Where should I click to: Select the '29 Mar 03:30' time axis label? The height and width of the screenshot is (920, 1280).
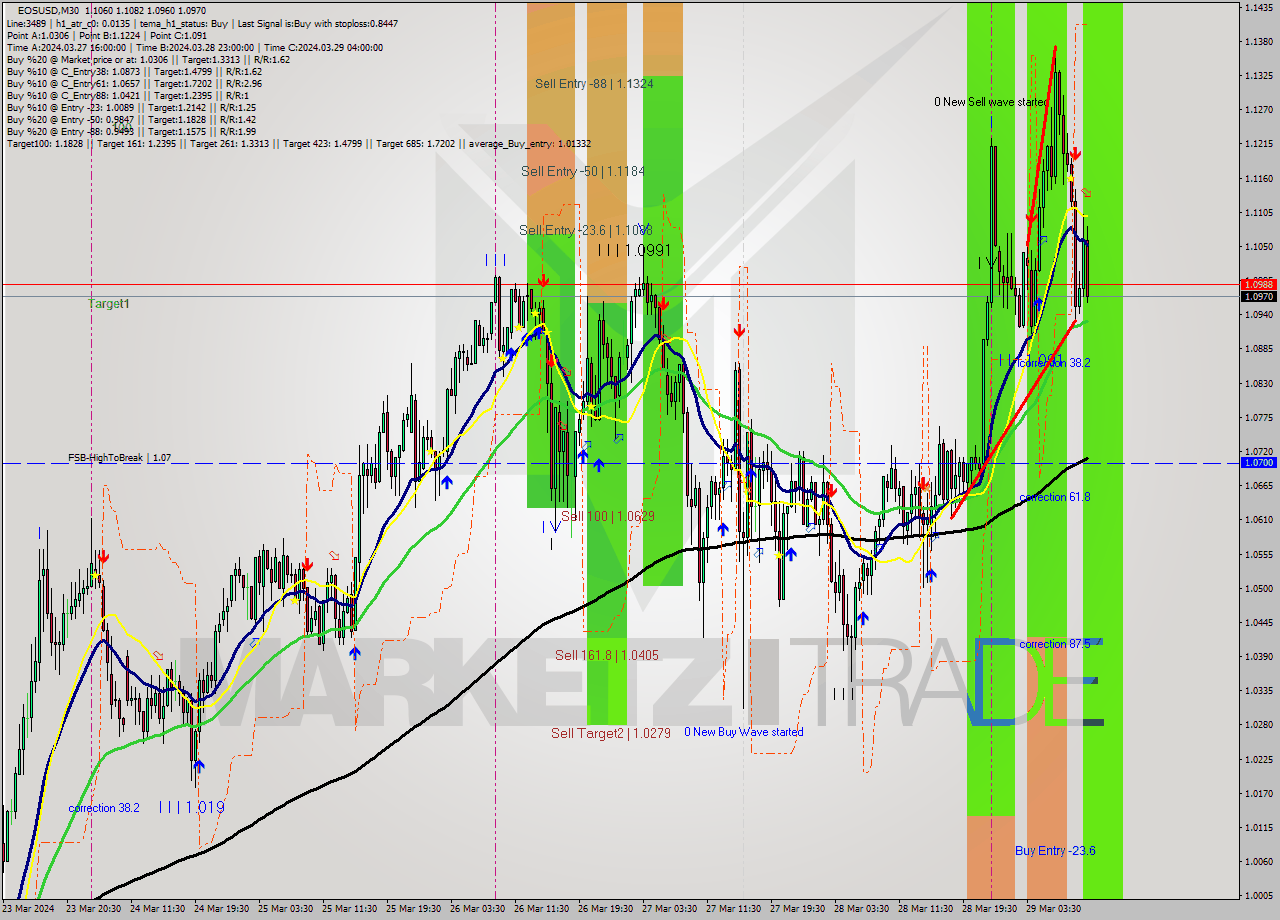(1053, 909)
